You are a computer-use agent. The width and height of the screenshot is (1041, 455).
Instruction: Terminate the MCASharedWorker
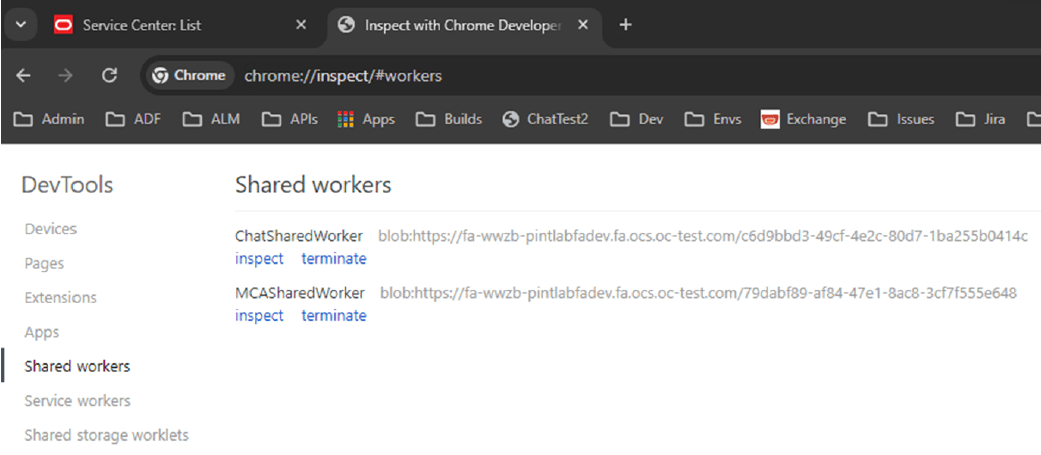click(334, 316)
